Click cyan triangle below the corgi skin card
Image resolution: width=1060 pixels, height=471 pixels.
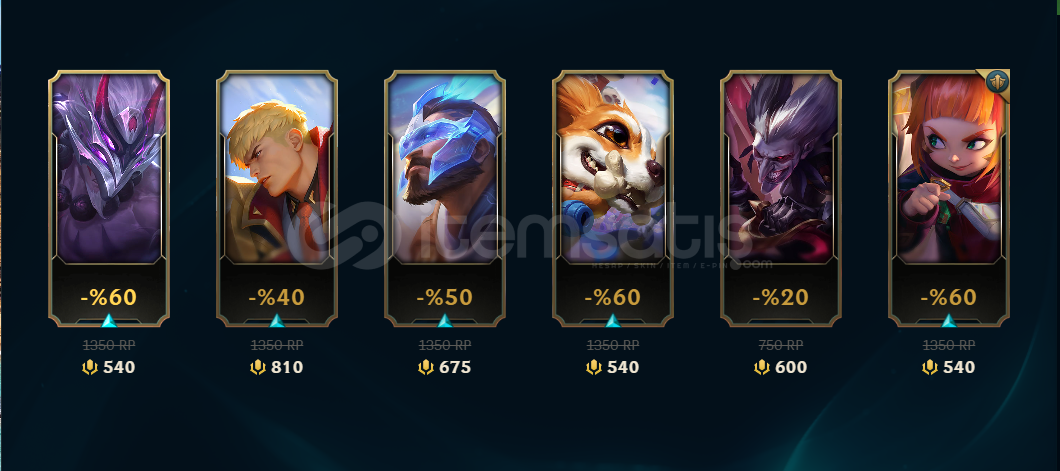click(x=612, y=320)
